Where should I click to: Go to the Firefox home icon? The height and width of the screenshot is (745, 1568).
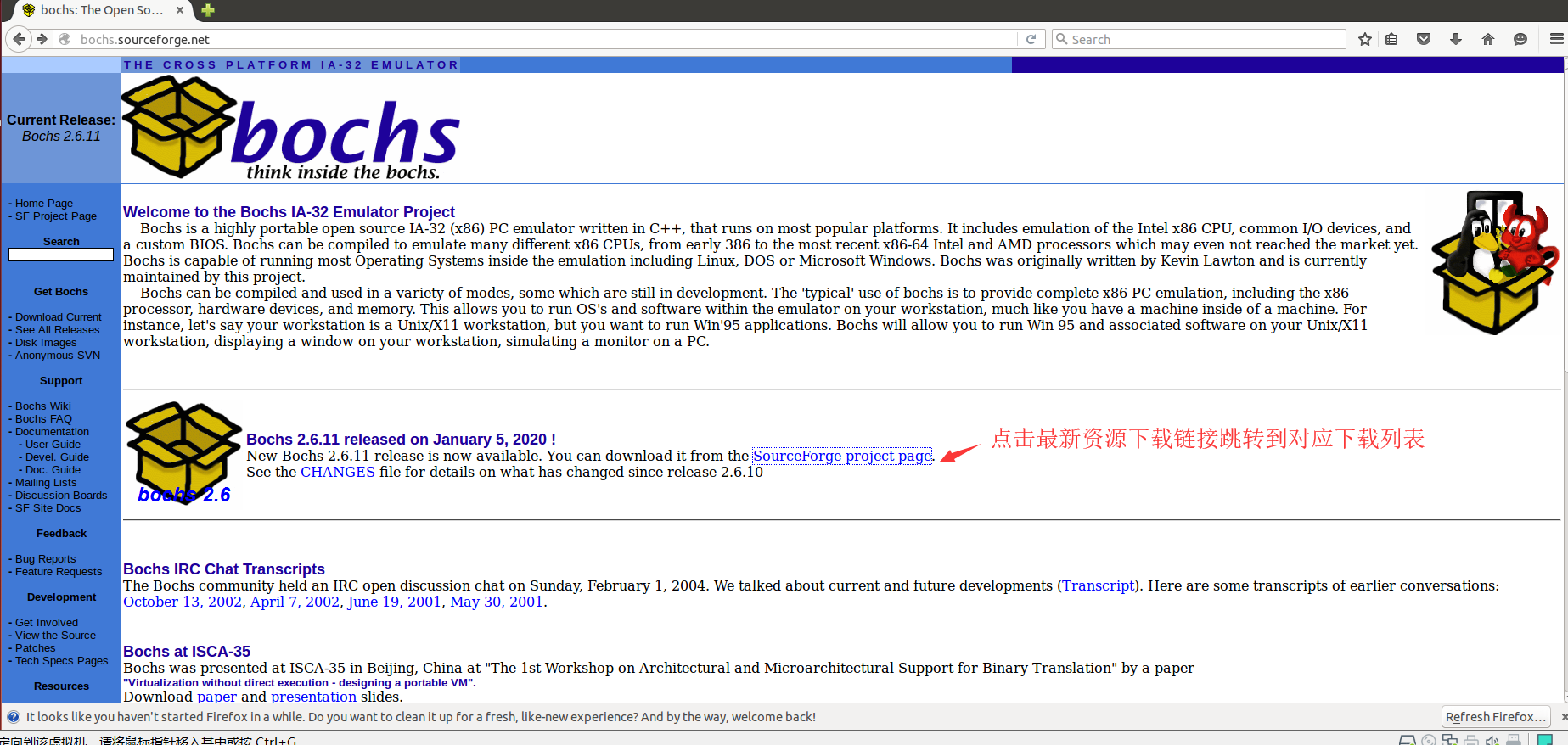click(1488, 39)
